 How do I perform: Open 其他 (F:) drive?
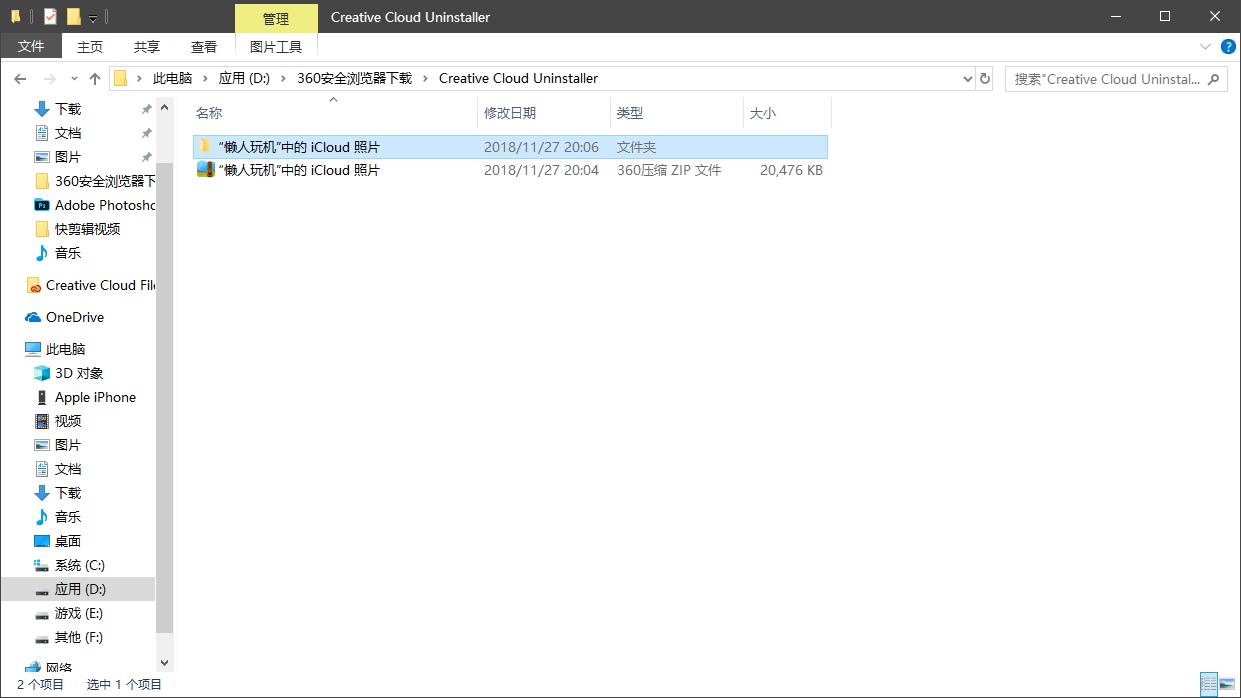[x=79, y=637]
